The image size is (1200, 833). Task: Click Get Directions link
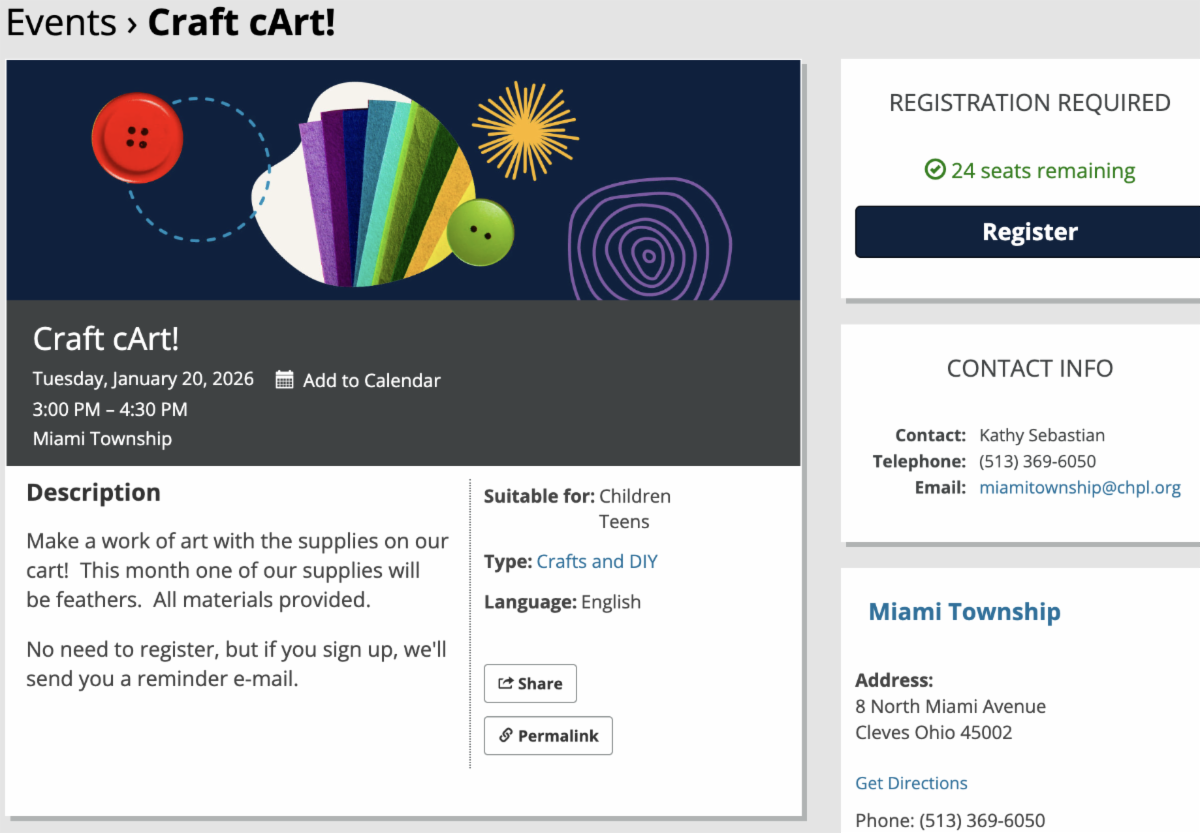point(911,783)
